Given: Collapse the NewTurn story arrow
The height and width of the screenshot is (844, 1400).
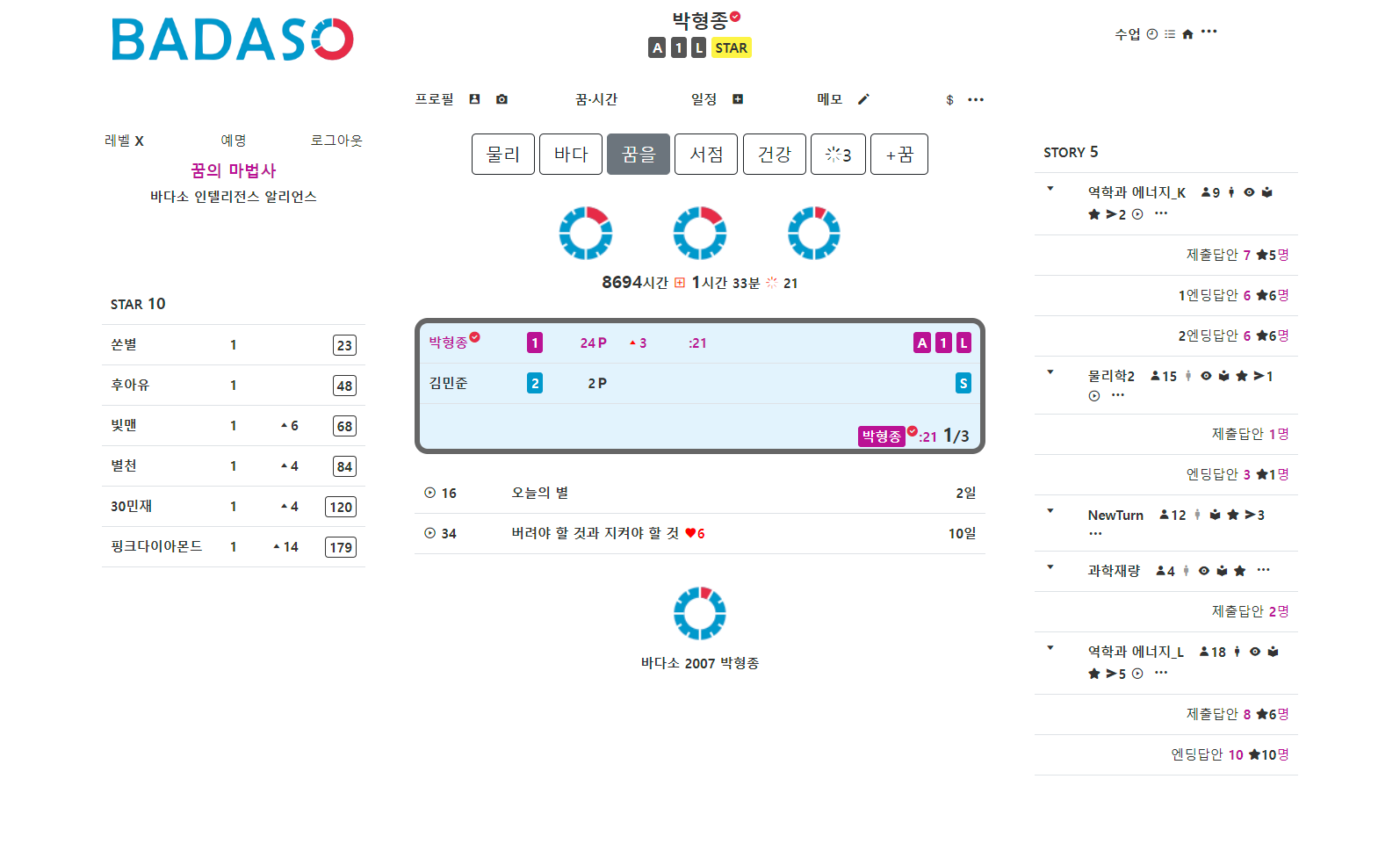Looking at the screenshot, I should click(x=1050, y=511).
